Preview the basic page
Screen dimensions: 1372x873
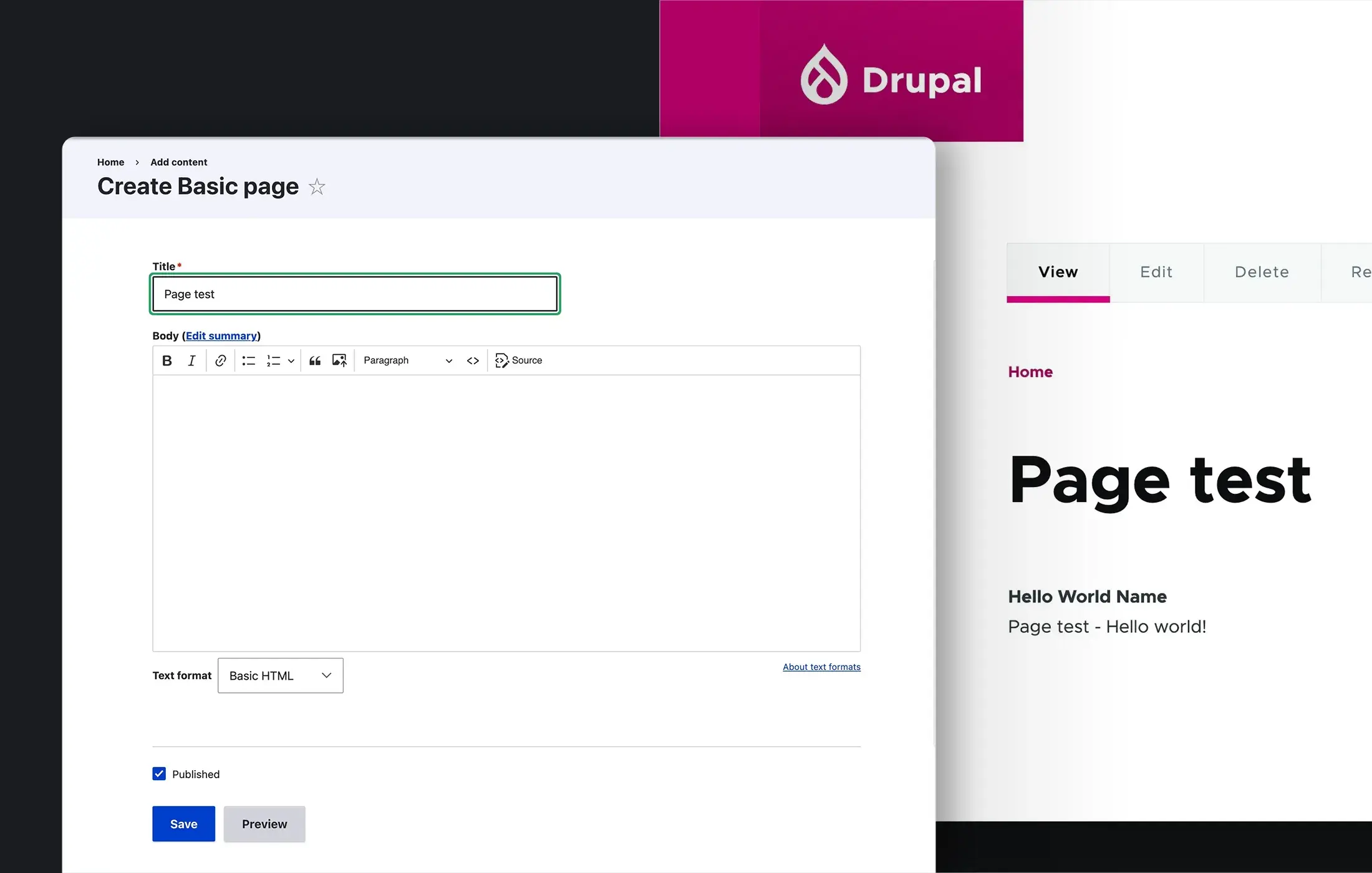coord(264,824)
